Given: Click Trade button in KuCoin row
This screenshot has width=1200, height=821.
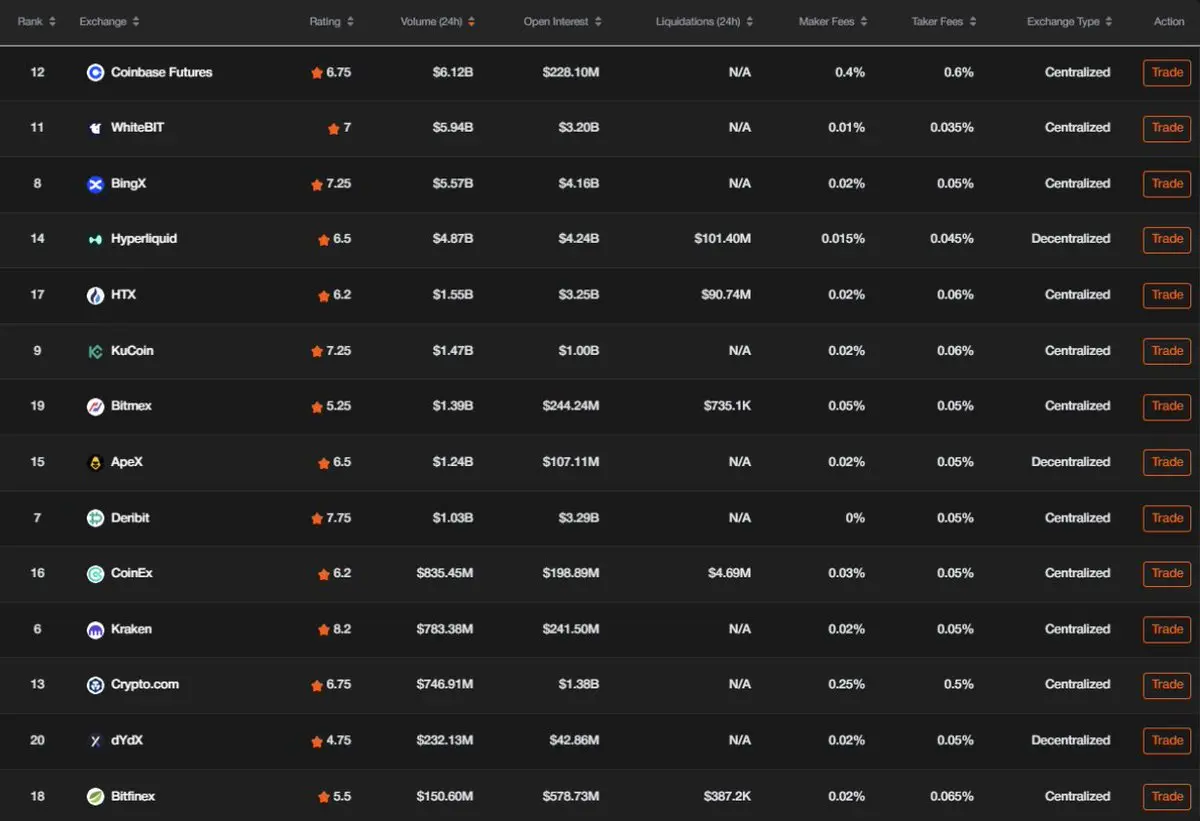Looking at the screenshot, I should pyautogui.click(x=1167, y=351).
